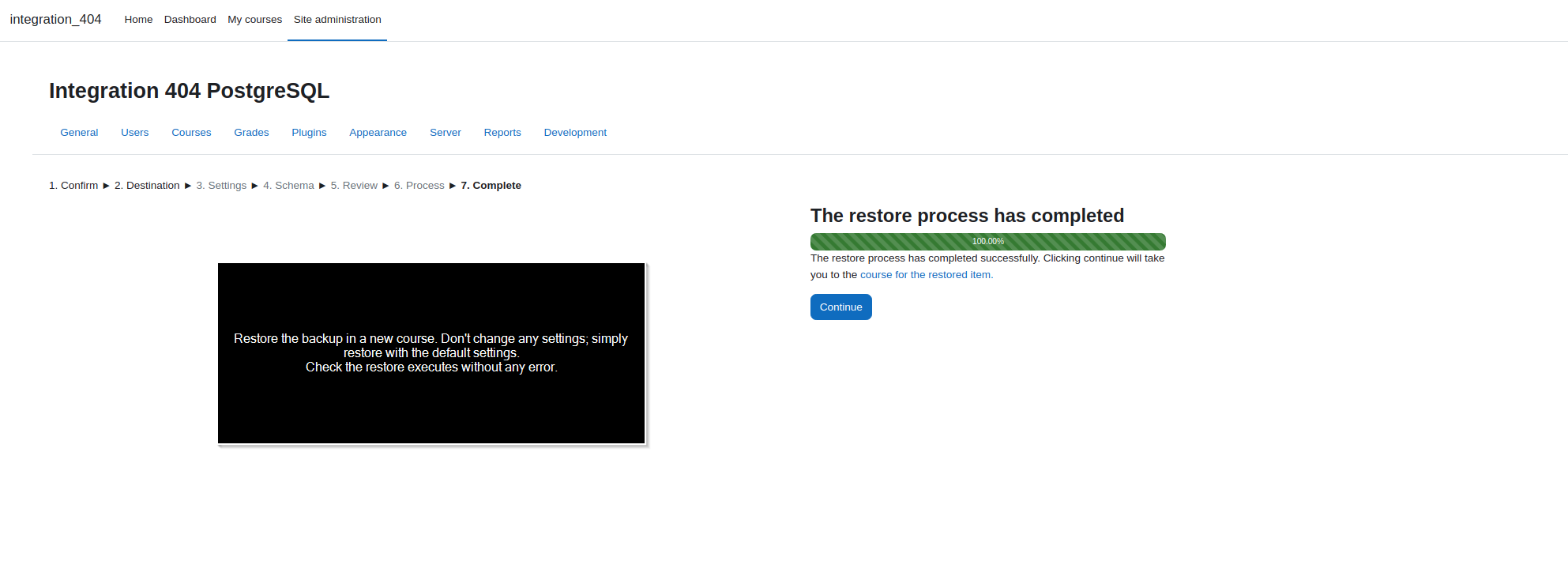Click '1. Confirm' restore step
The height and width of the screenshot is (565, 1568).
(73, 186)
